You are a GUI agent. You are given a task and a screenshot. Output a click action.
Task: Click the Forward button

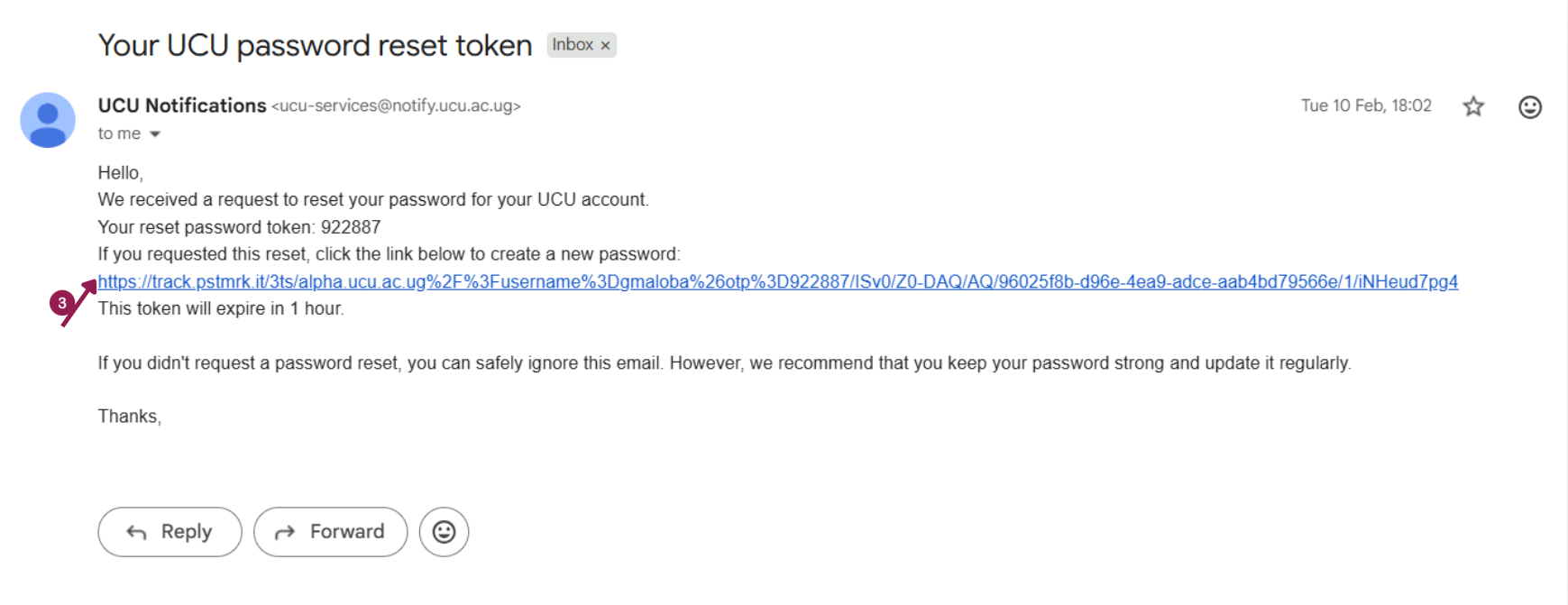330,532
